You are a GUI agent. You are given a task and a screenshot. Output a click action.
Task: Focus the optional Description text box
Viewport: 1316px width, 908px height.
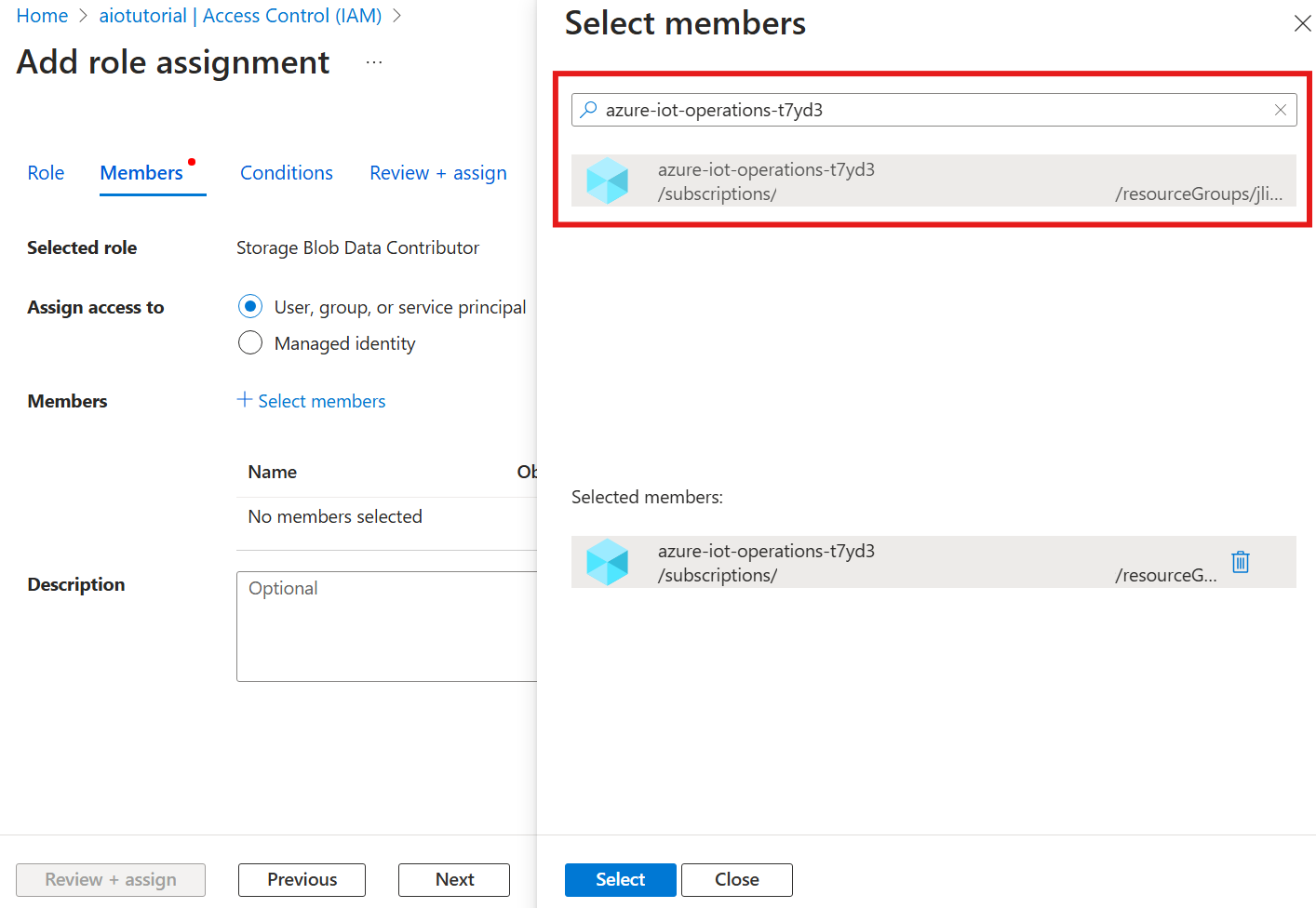click(387, 626)
